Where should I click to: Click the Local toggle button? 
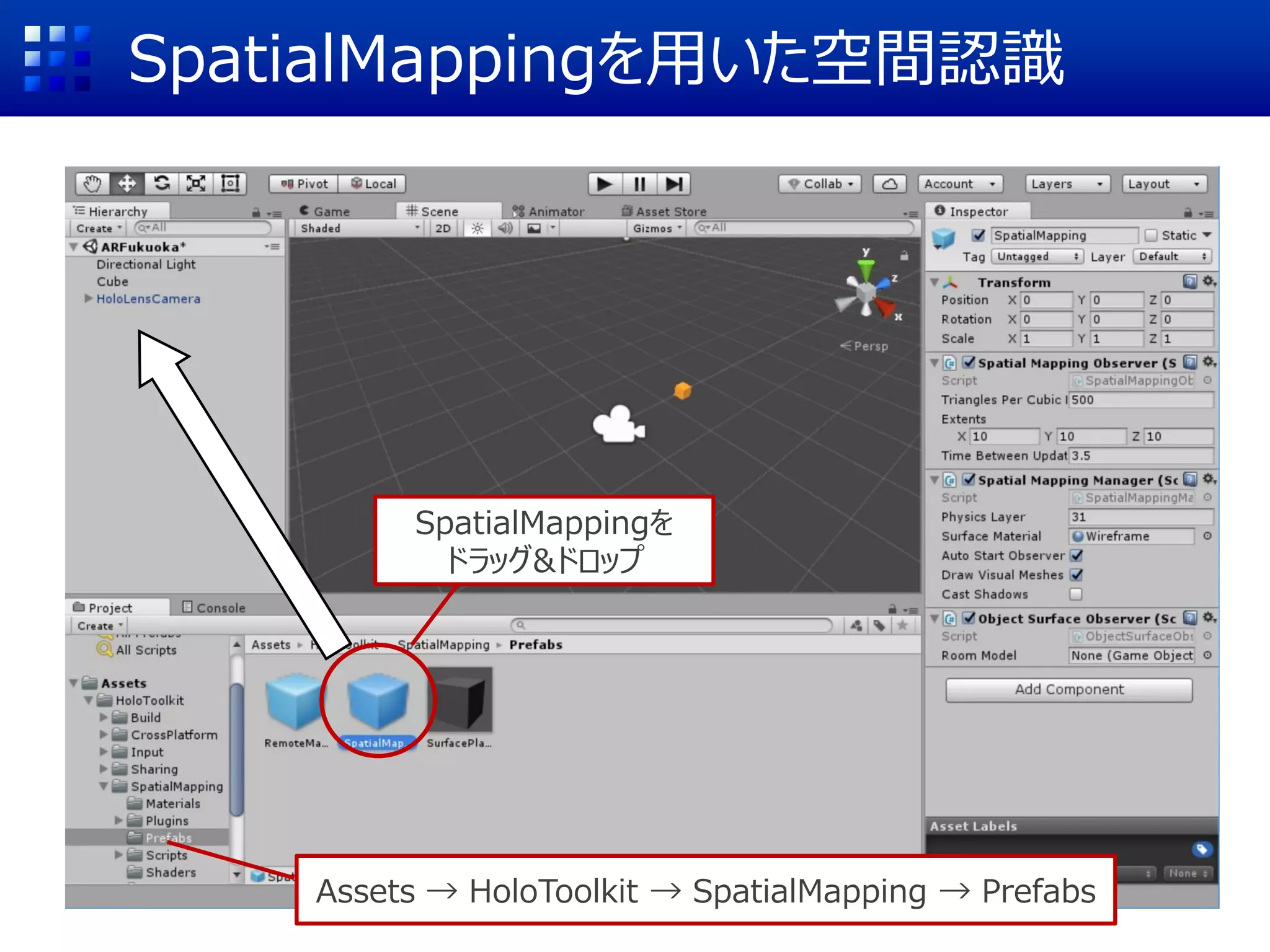[373, 184]
